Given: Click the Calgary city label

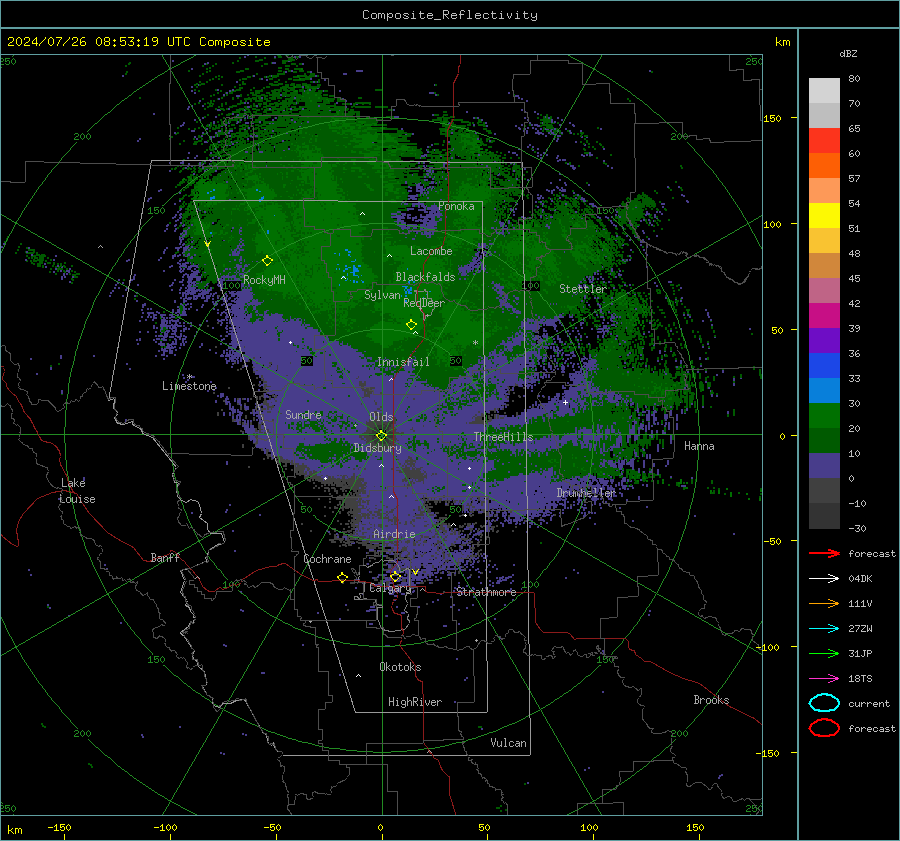Looking at the screenshot, I should click(390, 588).
